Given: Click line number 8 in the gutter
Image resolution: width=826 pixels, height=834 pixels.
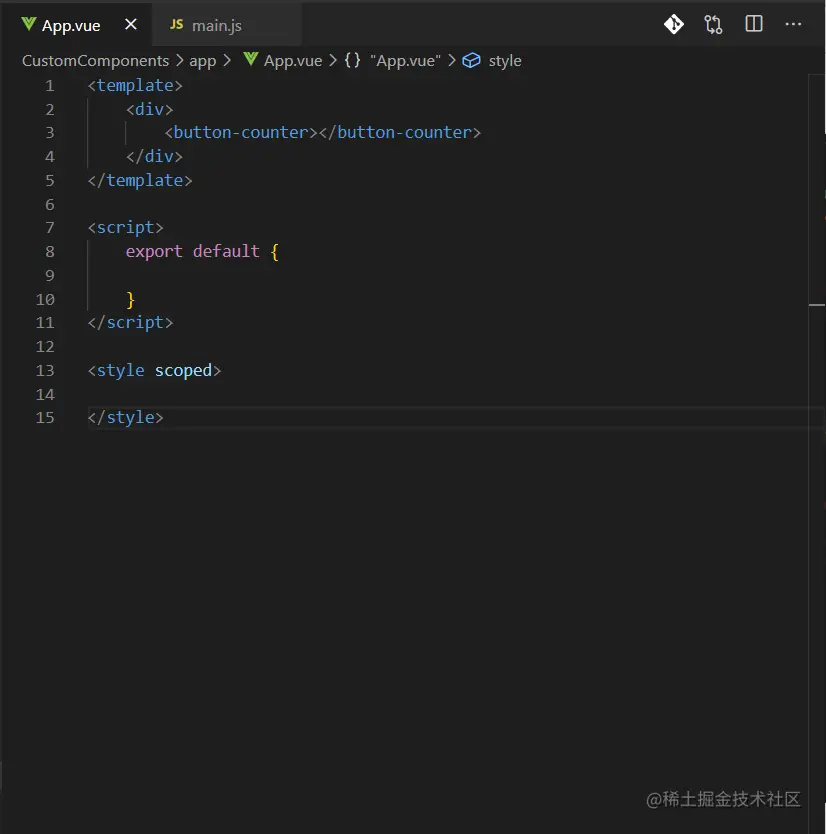Looking at the screenshot, I should point(49,252).
